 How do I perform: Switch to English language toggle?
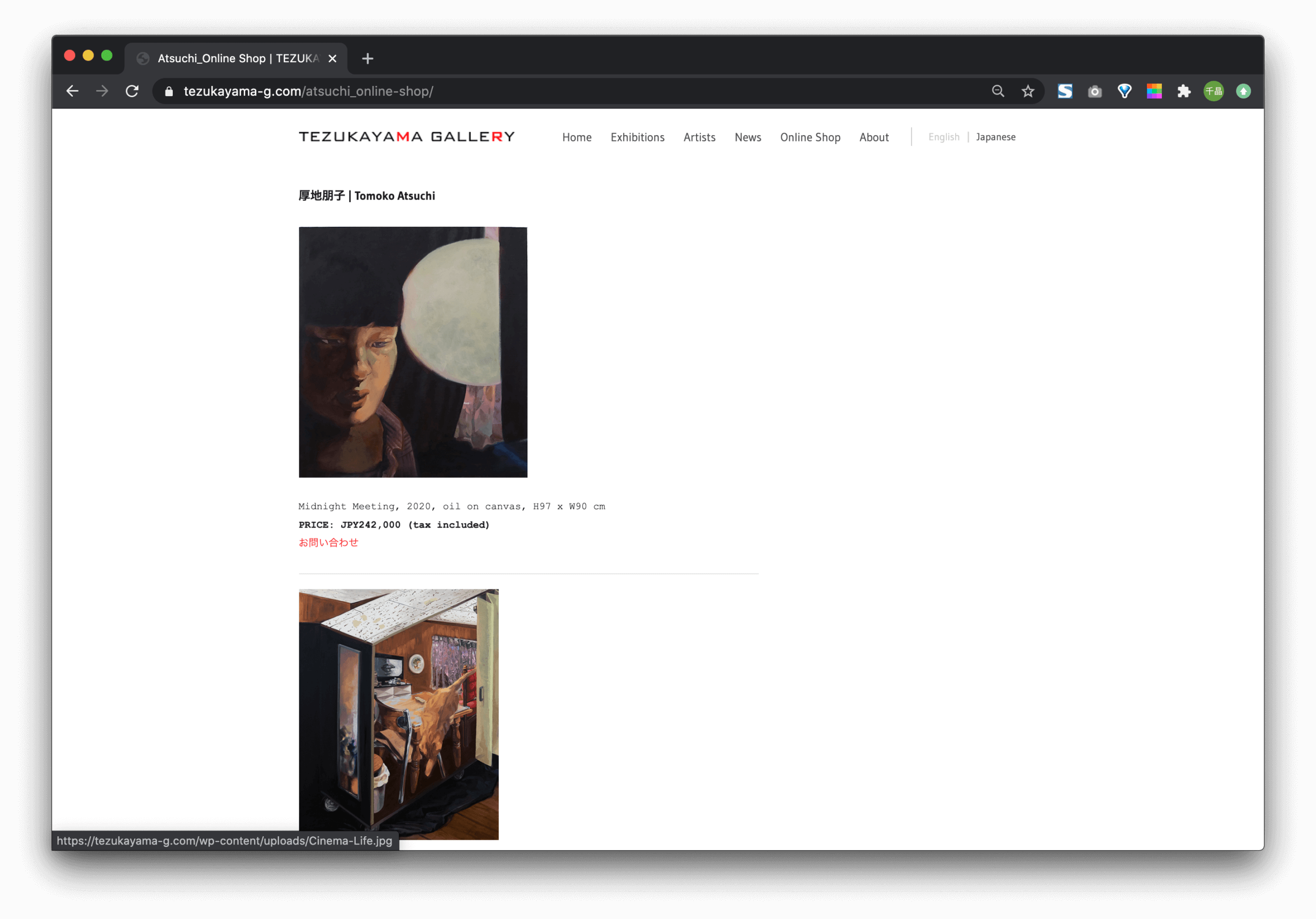(x=943, y=137)
